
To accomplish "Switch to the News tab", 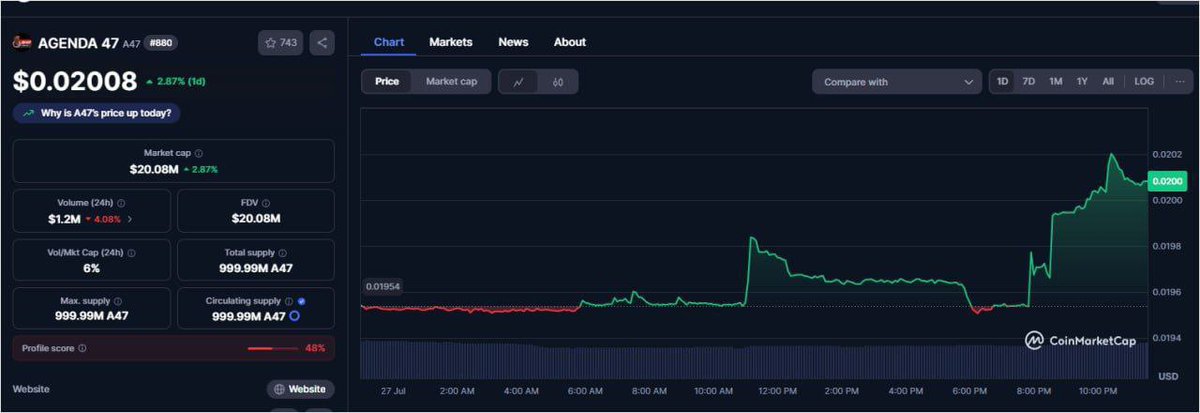I will click(x=513, y=42).
